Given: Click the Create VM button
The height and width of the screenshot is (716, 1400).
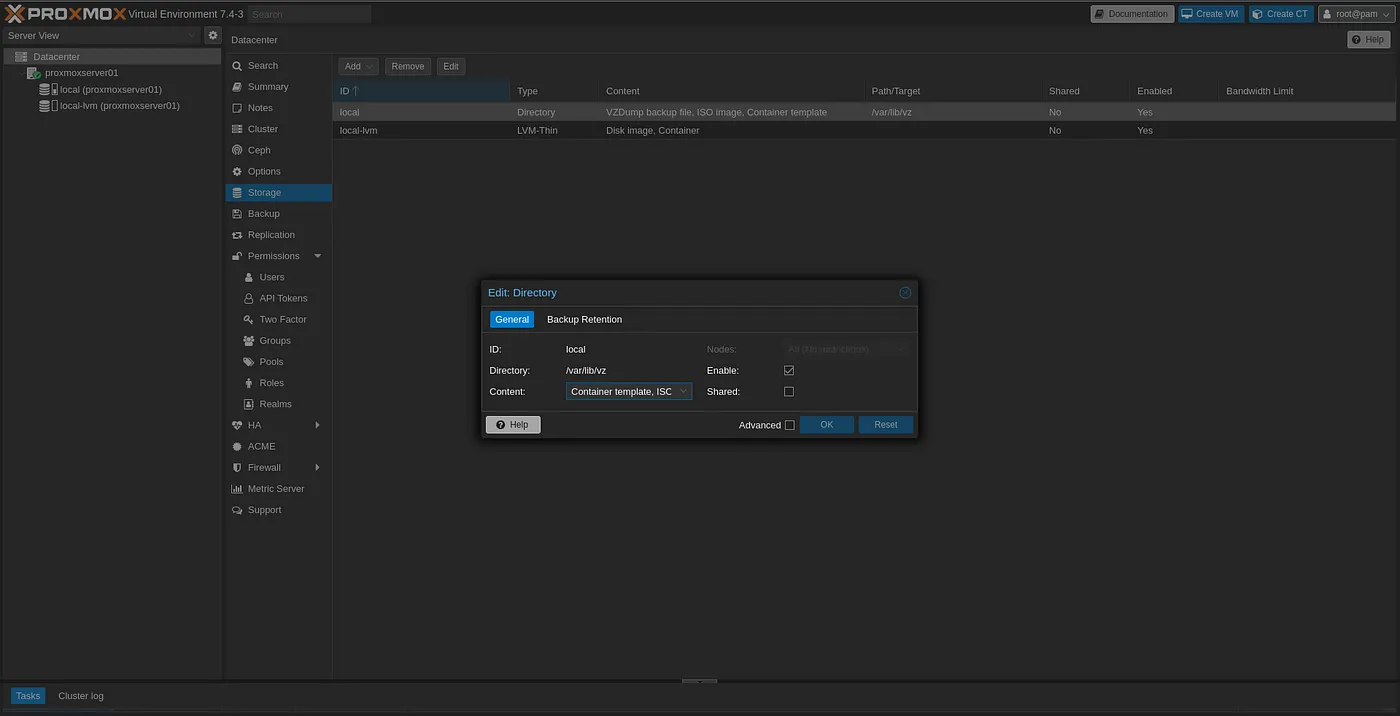Looking at the screenshot, I should pyautogui.click(x=1209, y=14).
